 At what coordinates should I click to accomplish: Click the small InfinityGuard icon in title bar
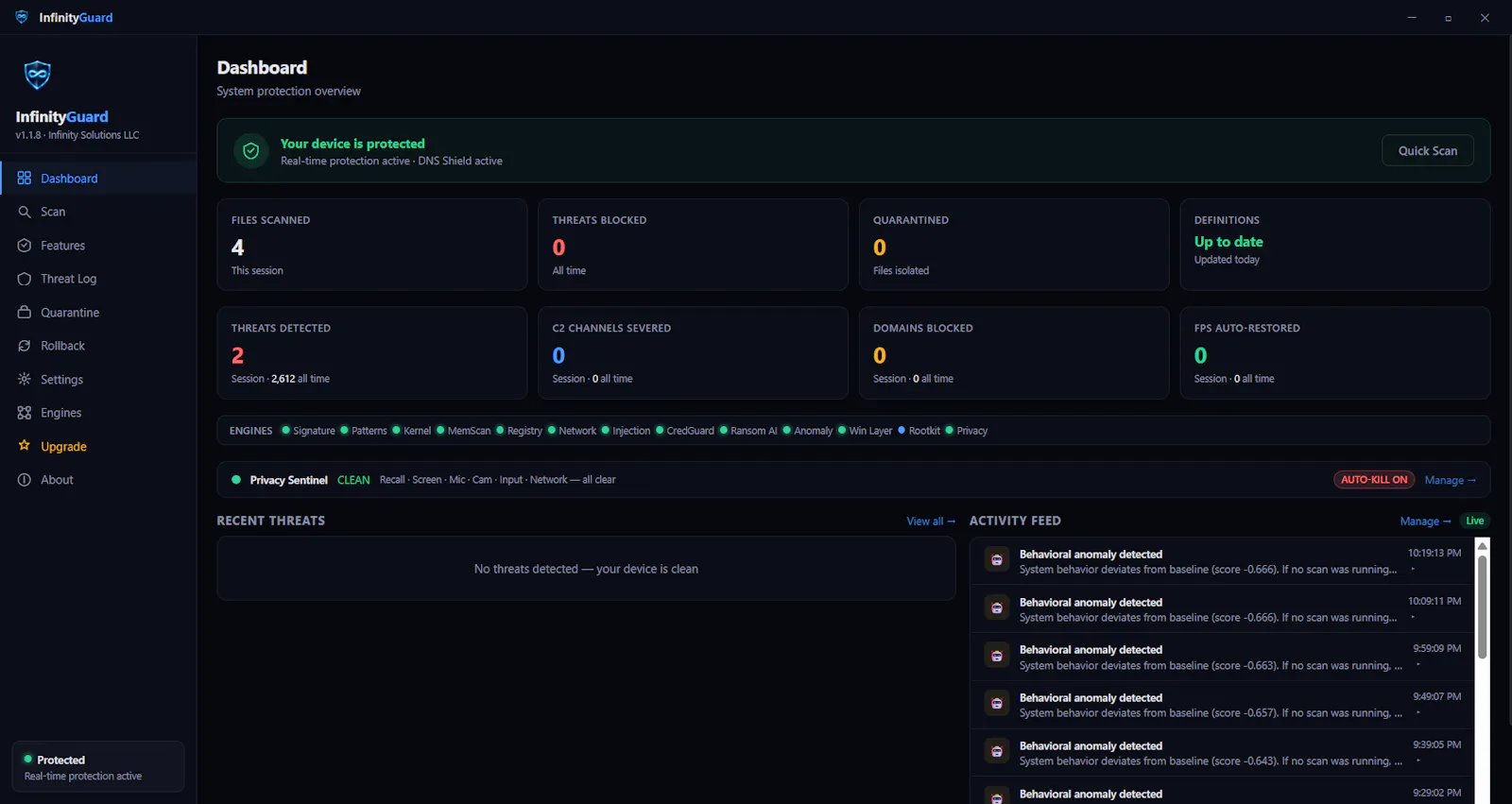[x=22, y=17]
